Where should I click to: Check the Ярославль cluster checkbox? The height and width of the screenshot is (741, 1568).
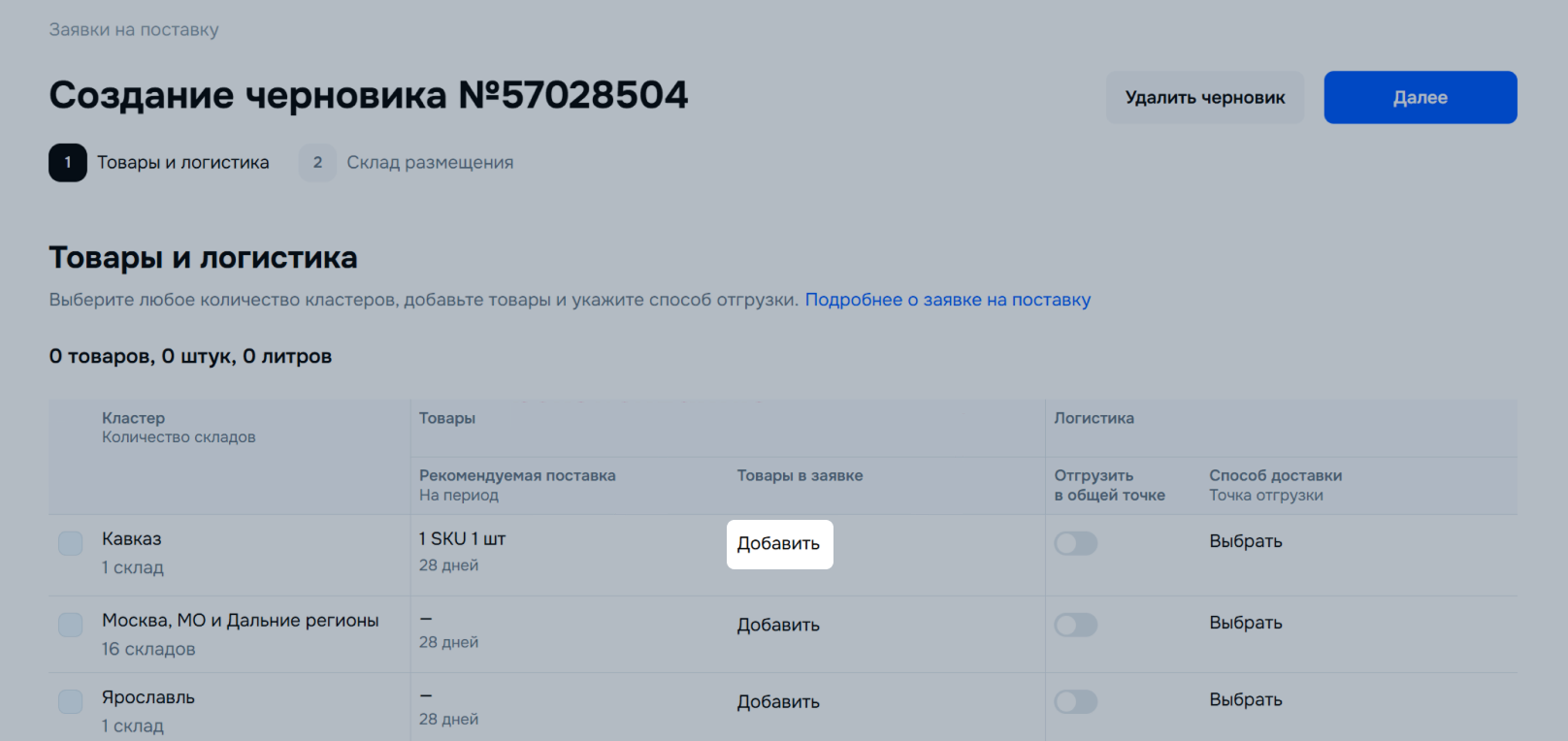71,701
